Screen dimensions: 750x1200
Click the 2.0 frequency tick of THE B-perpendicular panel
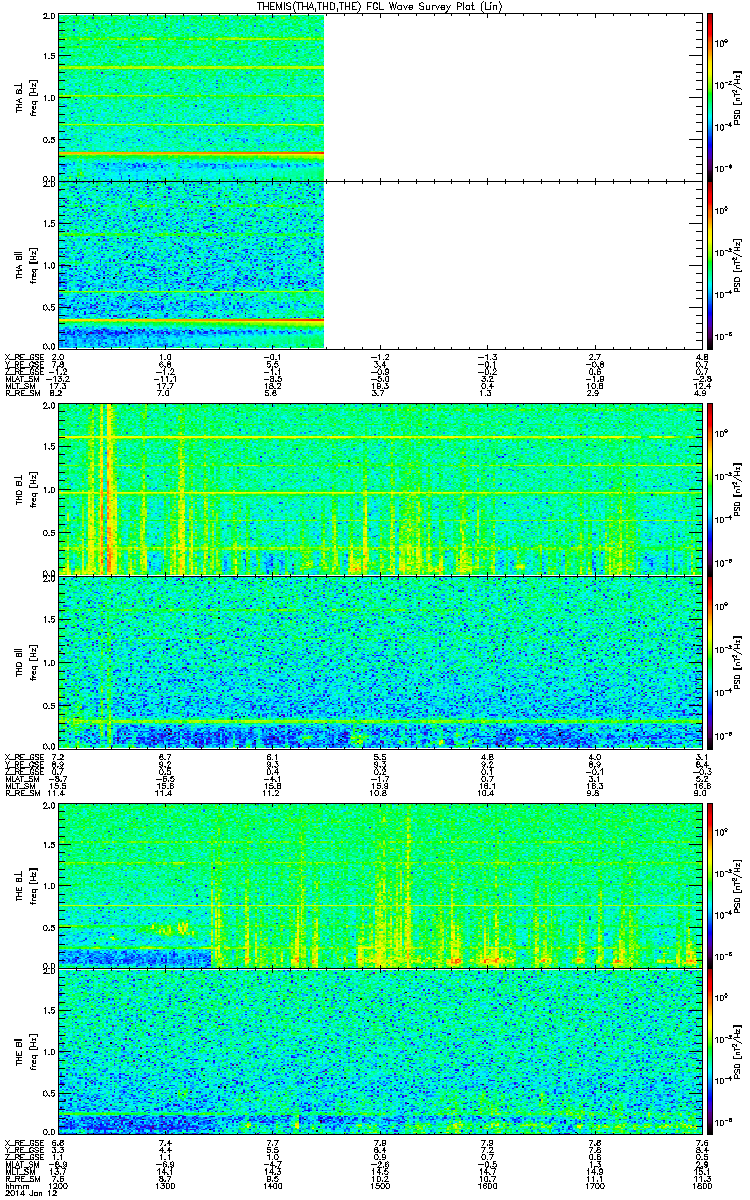click(50, 804)
